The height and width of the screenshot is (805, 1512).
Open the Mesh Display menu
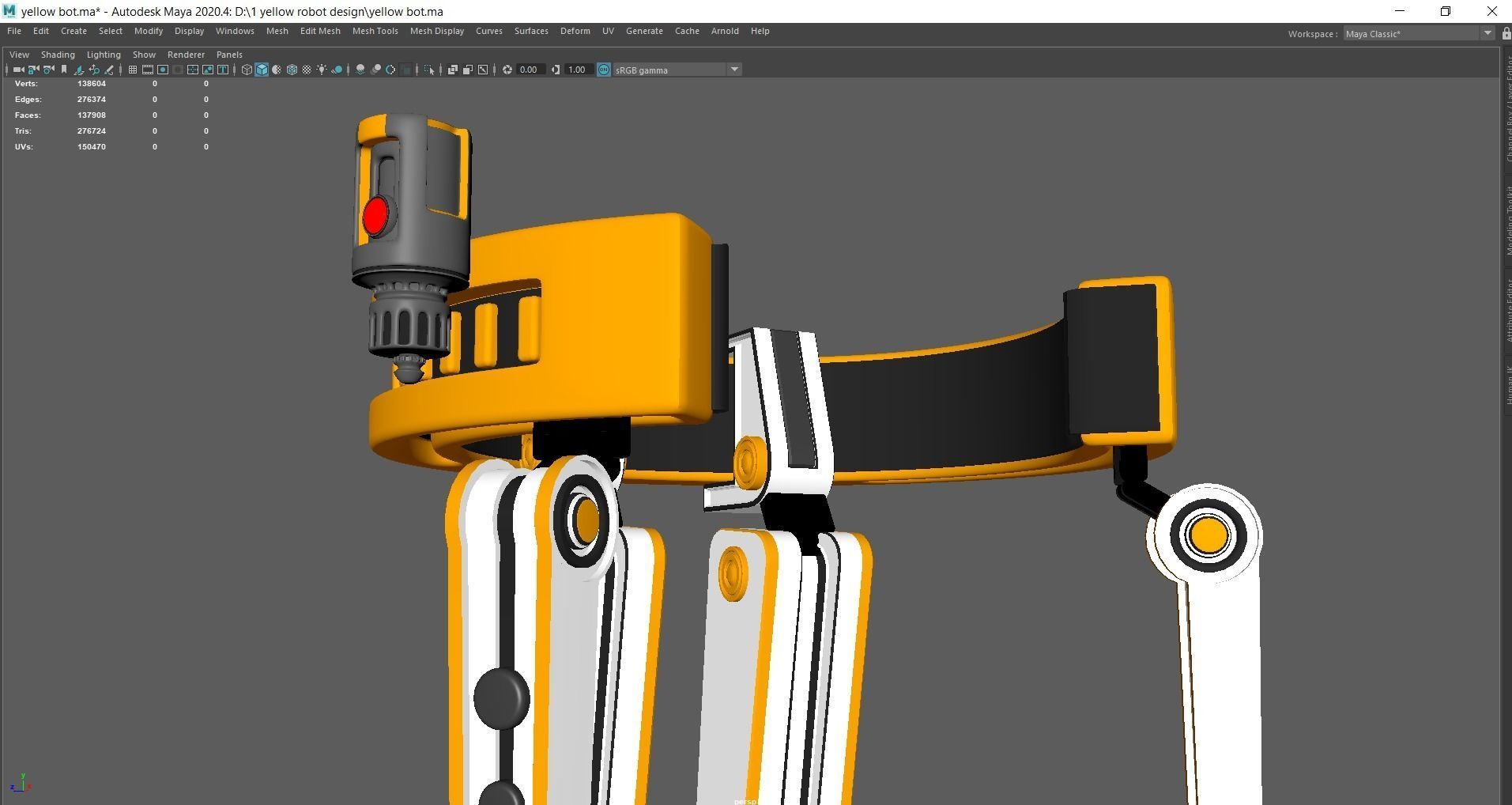(437, 31)
